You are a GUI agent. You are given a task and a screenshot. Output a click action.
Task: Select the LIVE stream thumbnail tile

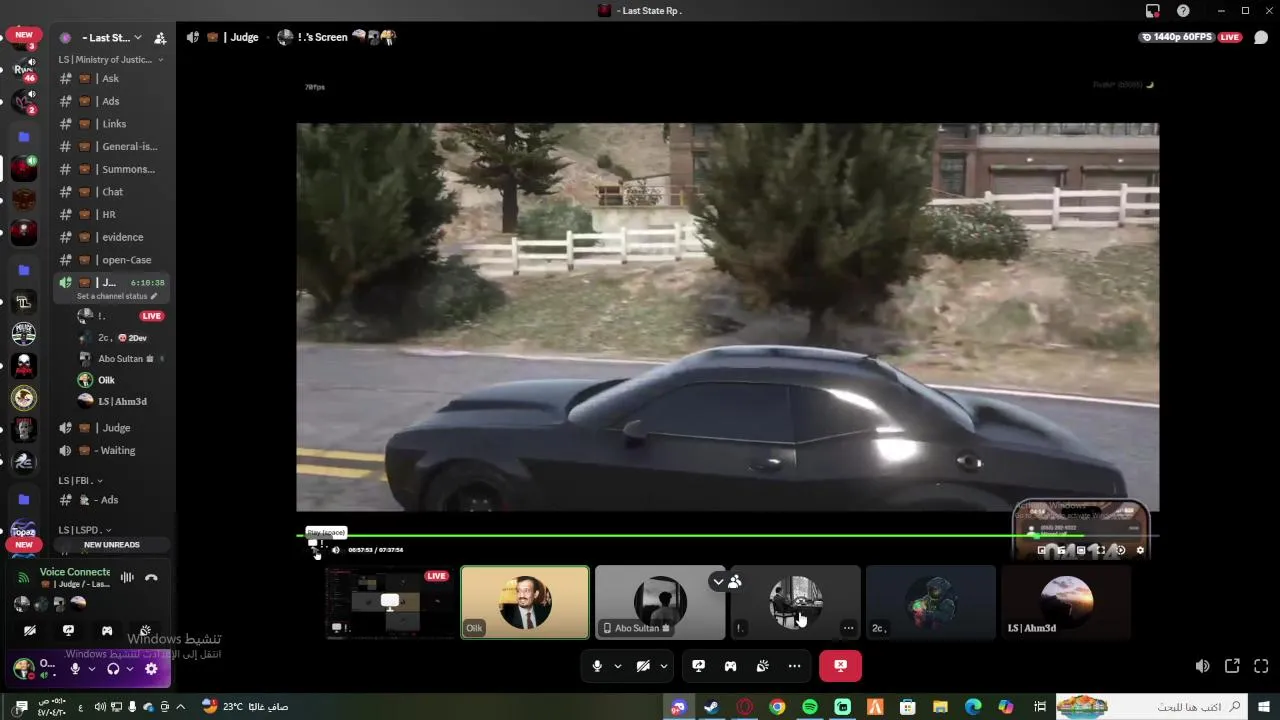[390, 602]
